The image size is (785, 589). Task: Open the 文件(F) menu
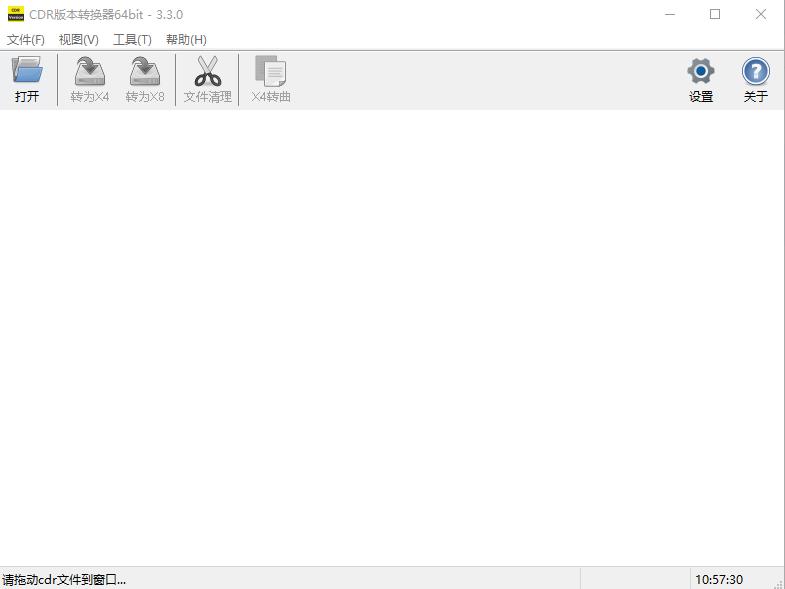[x=26, y=40]
